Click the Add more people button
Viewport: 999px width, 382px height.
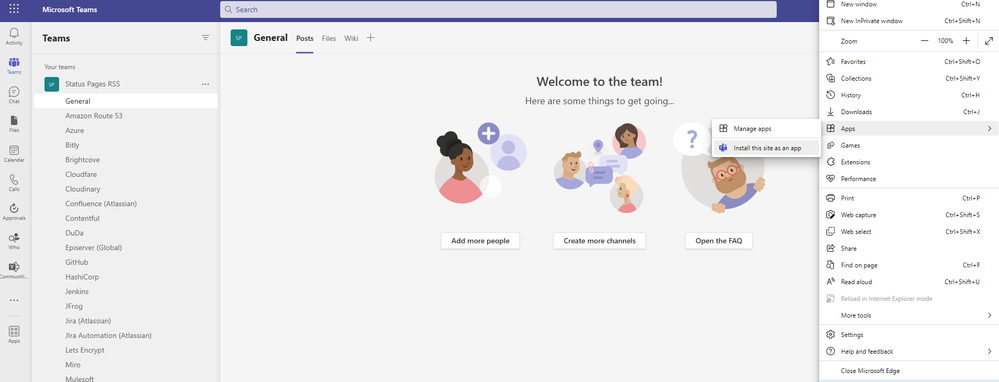click(x=480, y=241)
